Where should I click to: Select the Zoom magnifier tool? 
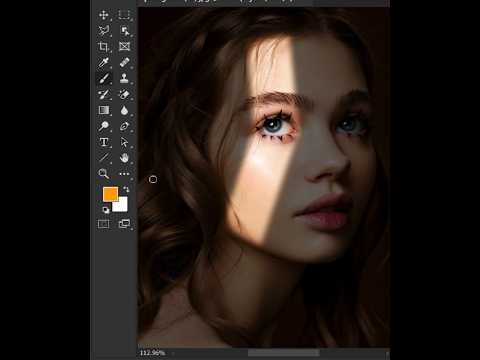103,173
